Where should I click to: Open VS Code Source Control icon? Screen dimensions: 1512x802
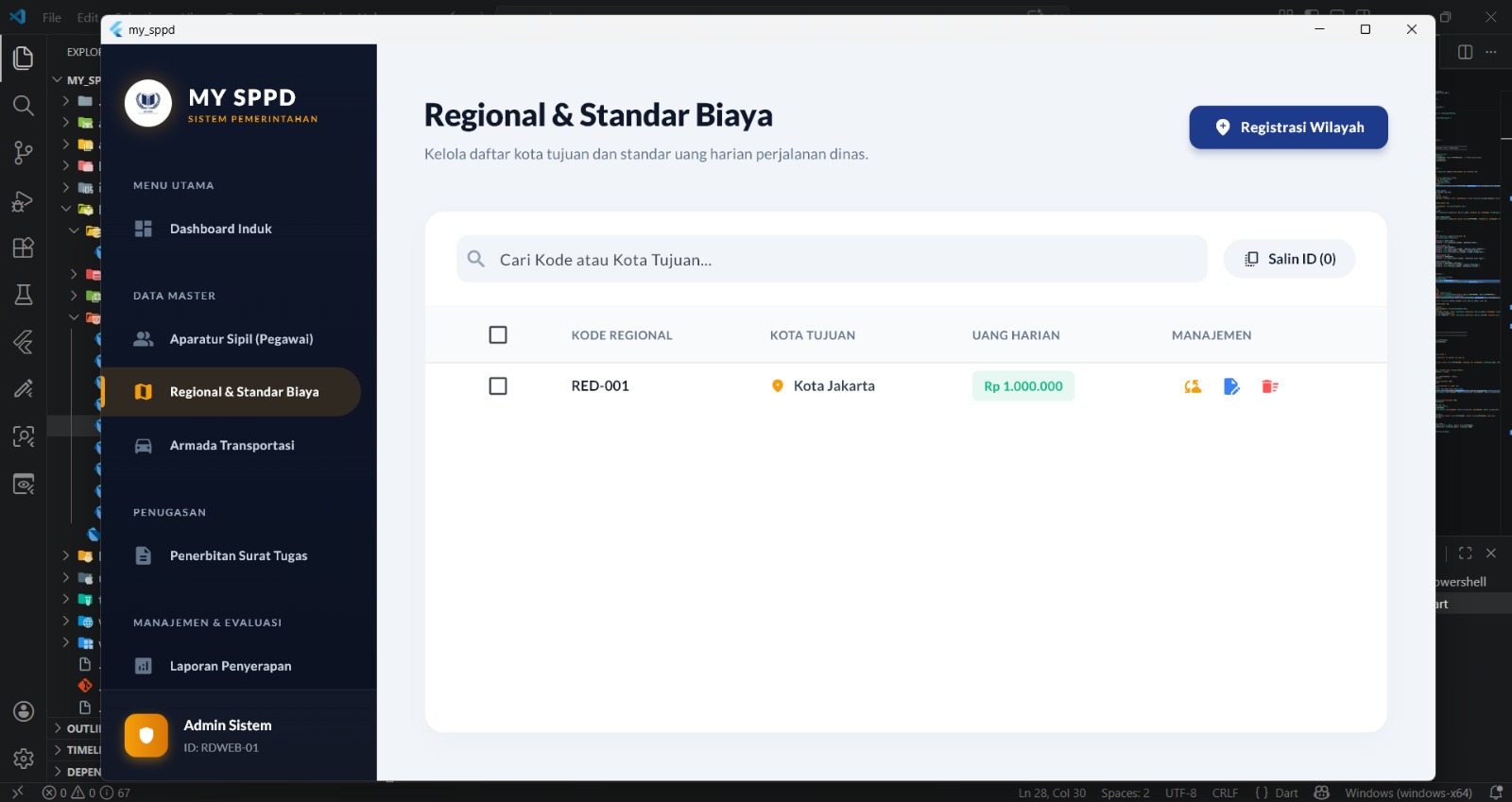click(x=24, y=153)
